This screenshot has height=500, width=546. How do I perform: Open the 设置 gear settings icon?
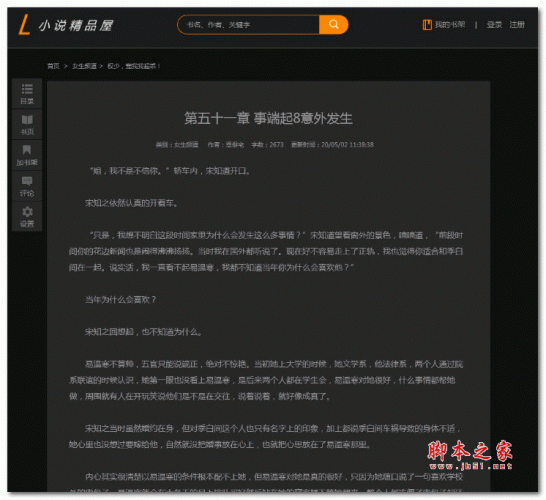pyautogui.click(x=27, y=217)
